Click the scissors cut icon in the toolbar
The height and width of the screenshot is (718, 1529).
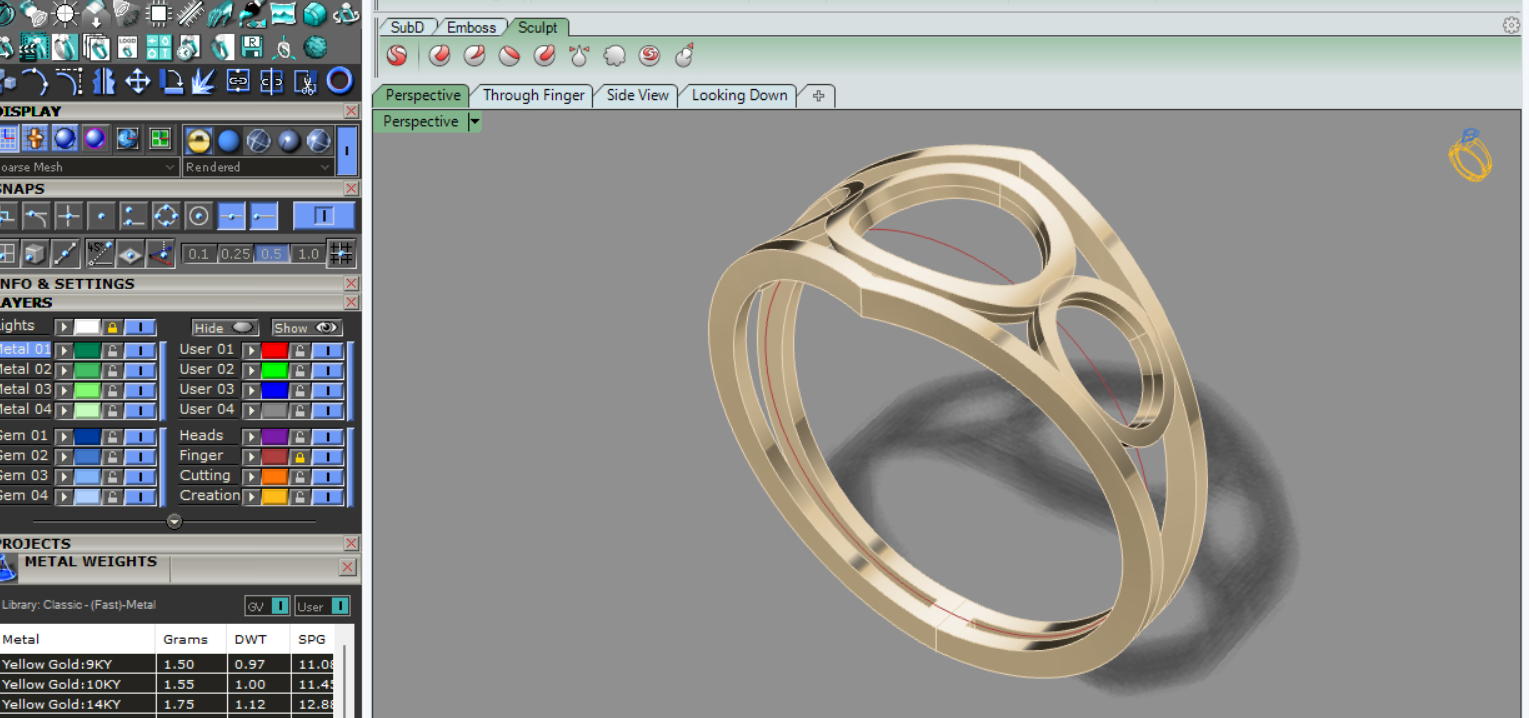click(x=306, y=81)
